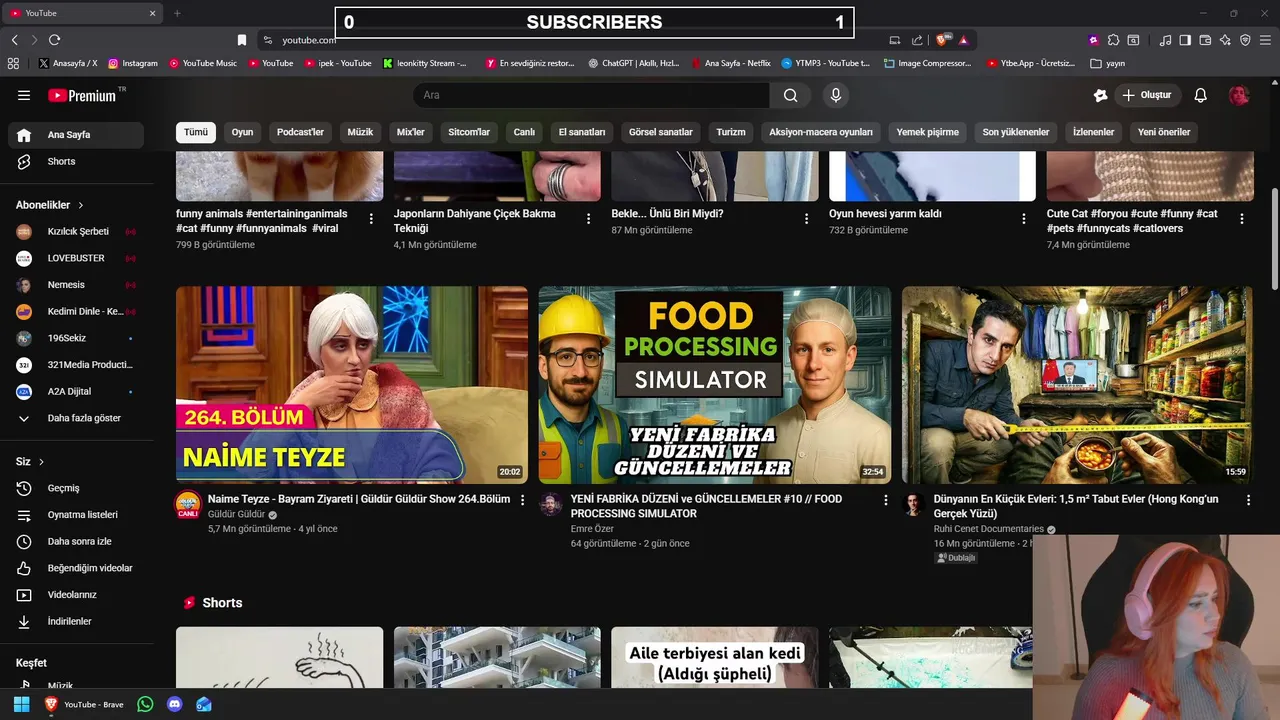
Task: Open Geçmiş watch history
Action: coord(76,488)
